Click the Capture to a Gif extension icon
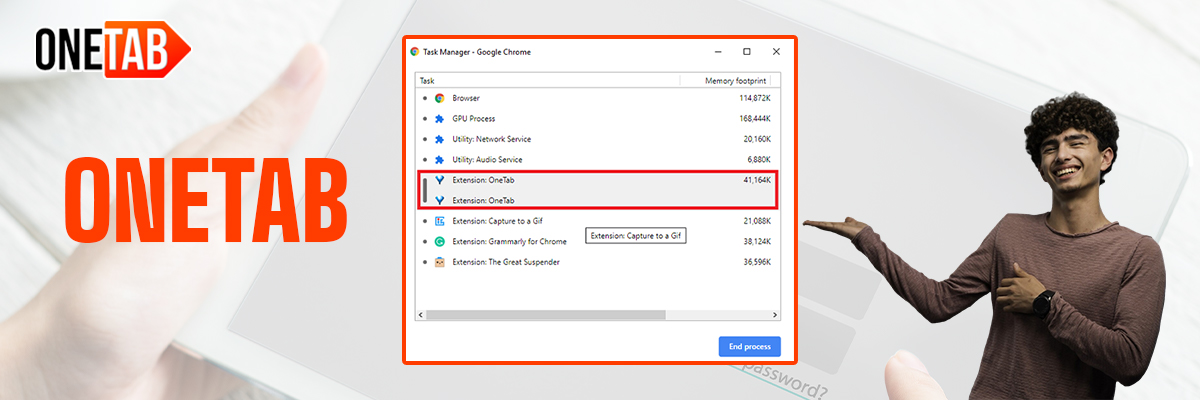 (x=439, y=221)
